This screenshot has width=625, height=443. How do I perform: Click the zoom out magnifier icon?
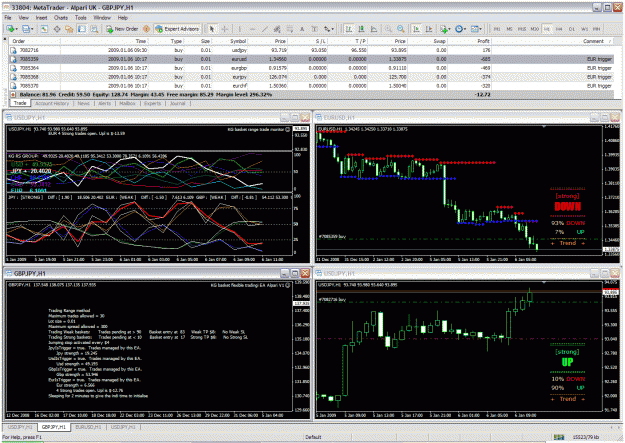pyautogui.click(x=401, y=29)
